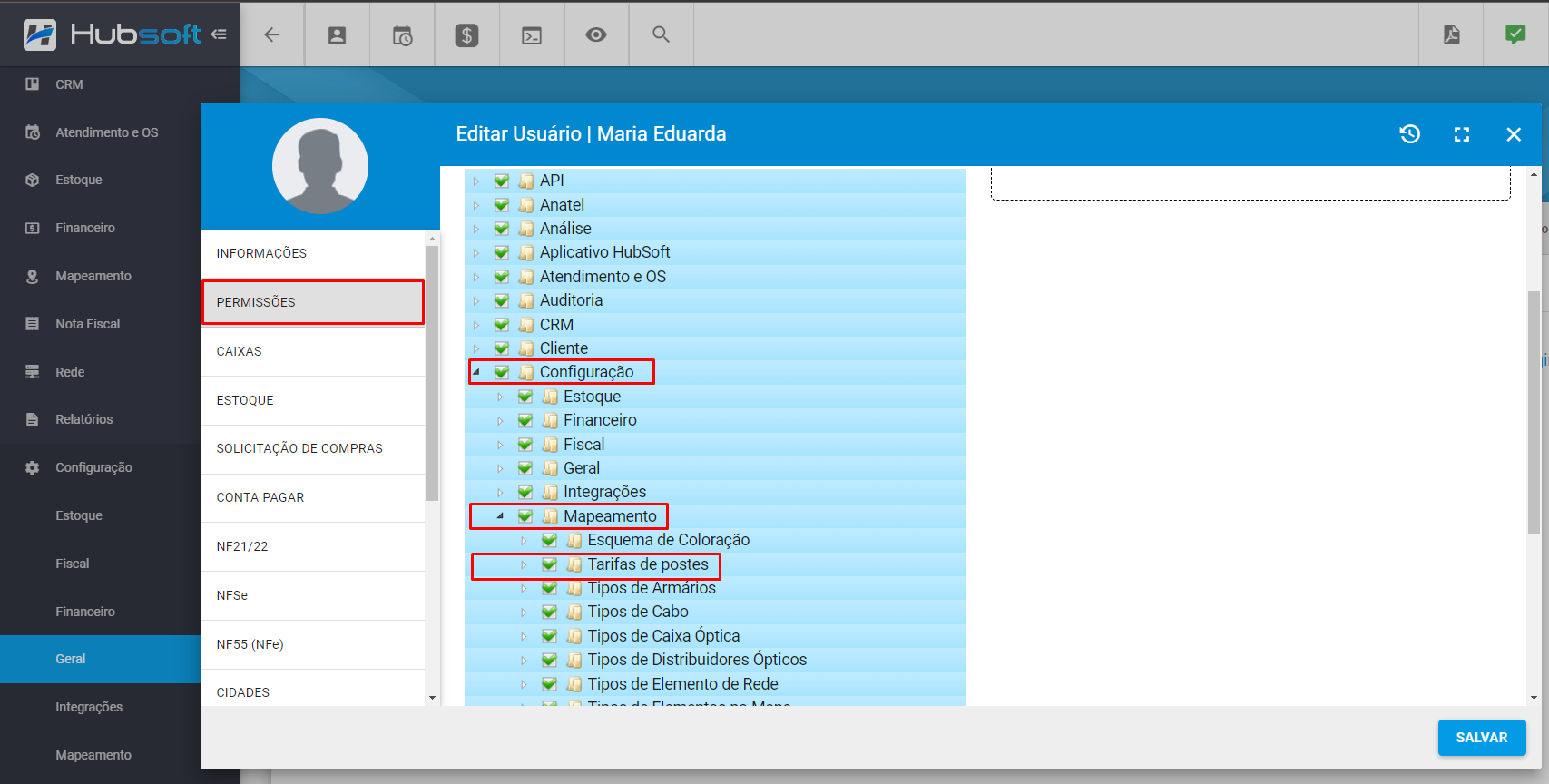Open the SOLICITAÇÃO DE COMPRAS tab
Viewport: 1549px width, 784px height.
[313, 448]
